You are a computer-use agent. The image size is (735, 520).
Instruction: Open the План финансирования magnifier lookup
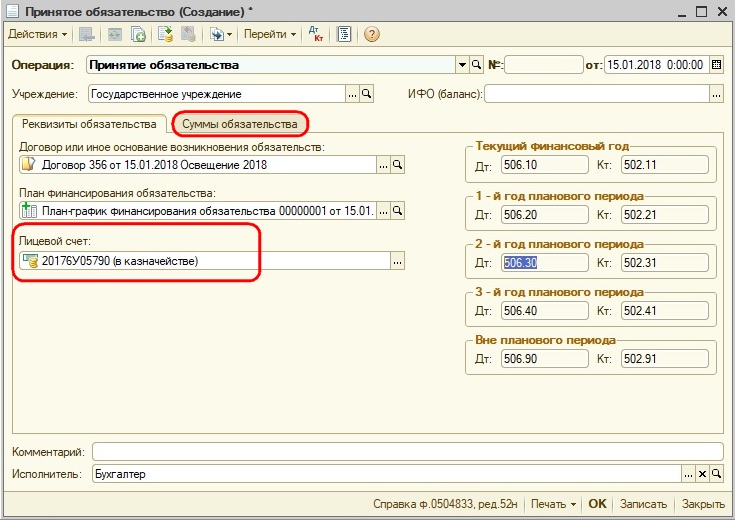[398, 211]
